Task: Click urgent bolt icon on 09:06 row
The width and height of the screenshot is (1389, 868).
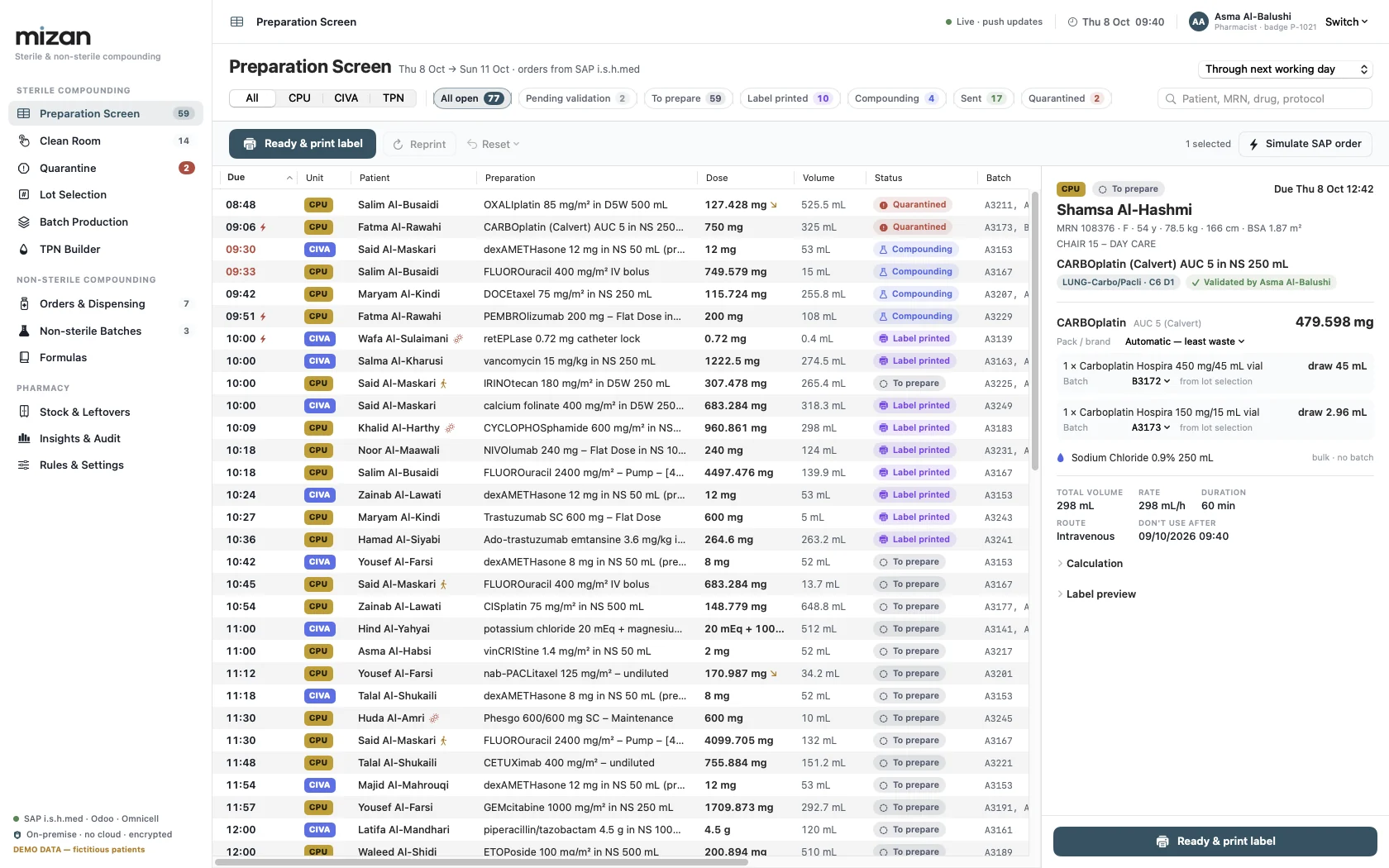Action: coord(263,227)
